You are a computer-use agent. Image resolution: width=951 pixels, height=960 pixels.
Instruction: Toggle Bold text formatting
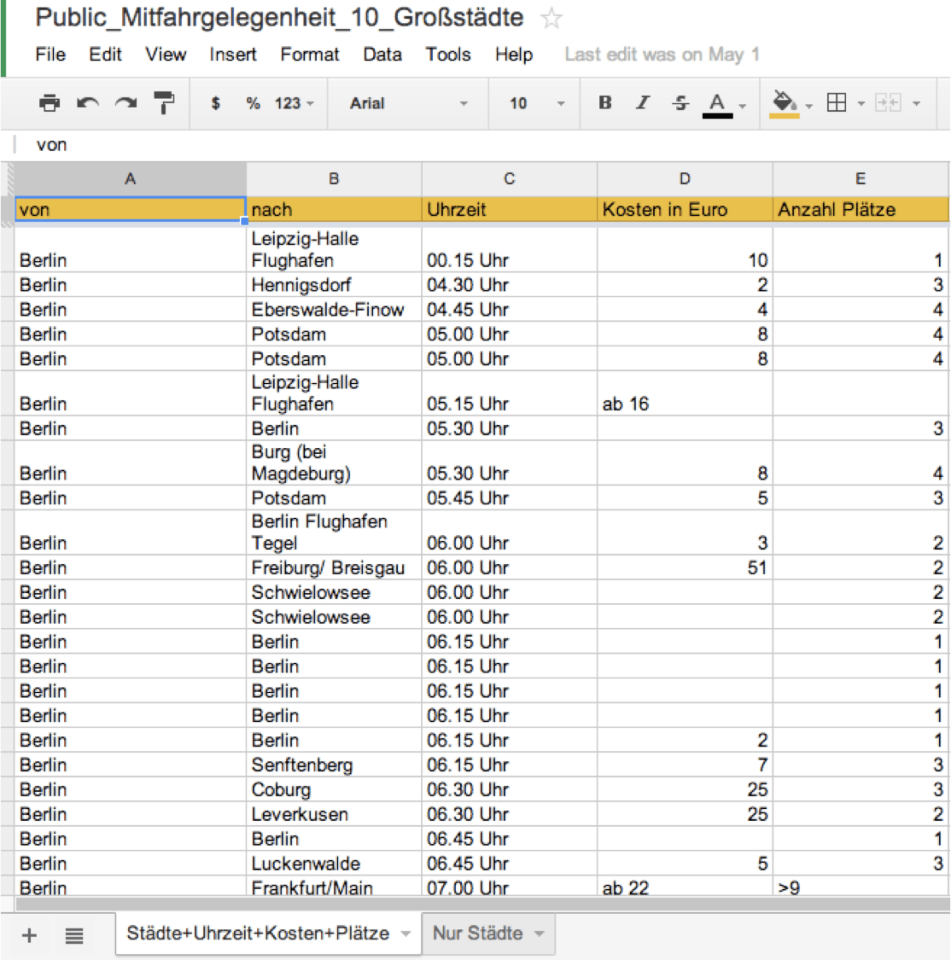(605, 103)
